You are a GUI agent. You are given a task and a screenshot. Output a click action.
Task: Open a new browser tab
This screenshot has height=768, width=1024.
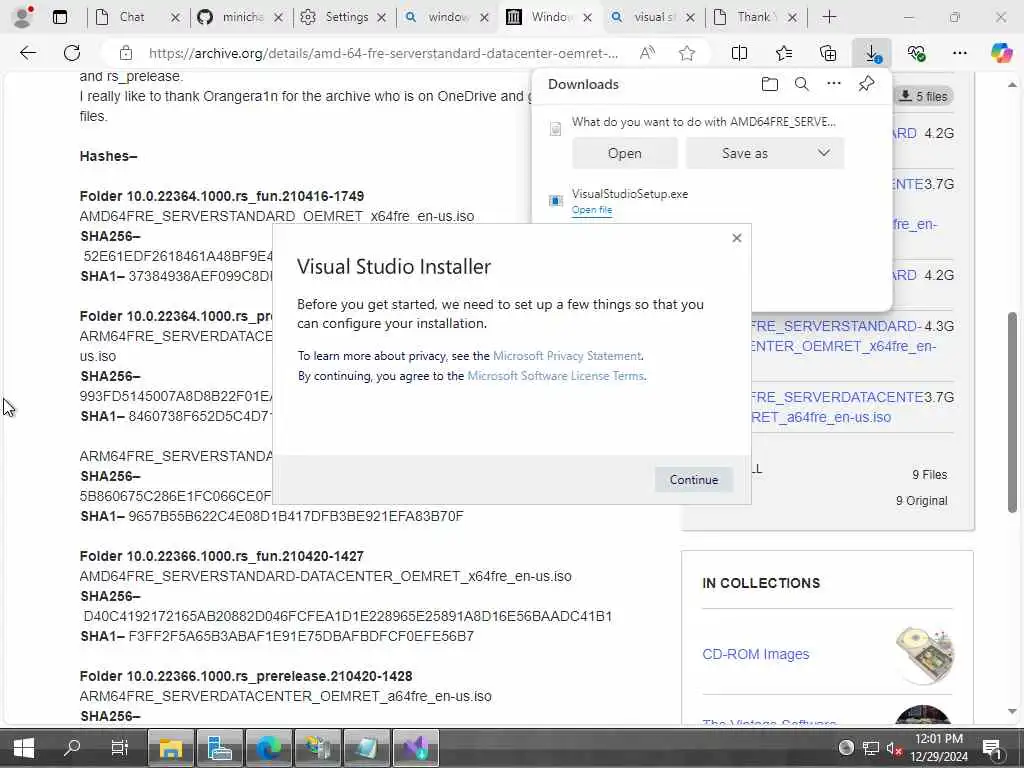829,17
